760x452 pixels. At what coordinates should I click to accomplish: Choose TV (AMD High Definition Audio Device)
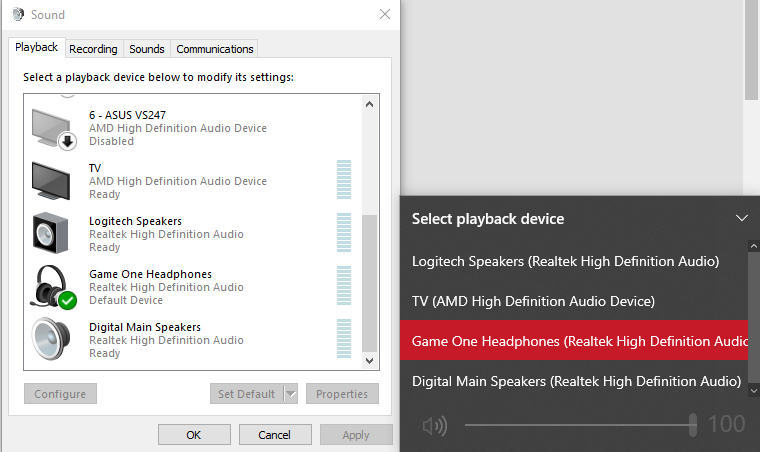point(574,301)
